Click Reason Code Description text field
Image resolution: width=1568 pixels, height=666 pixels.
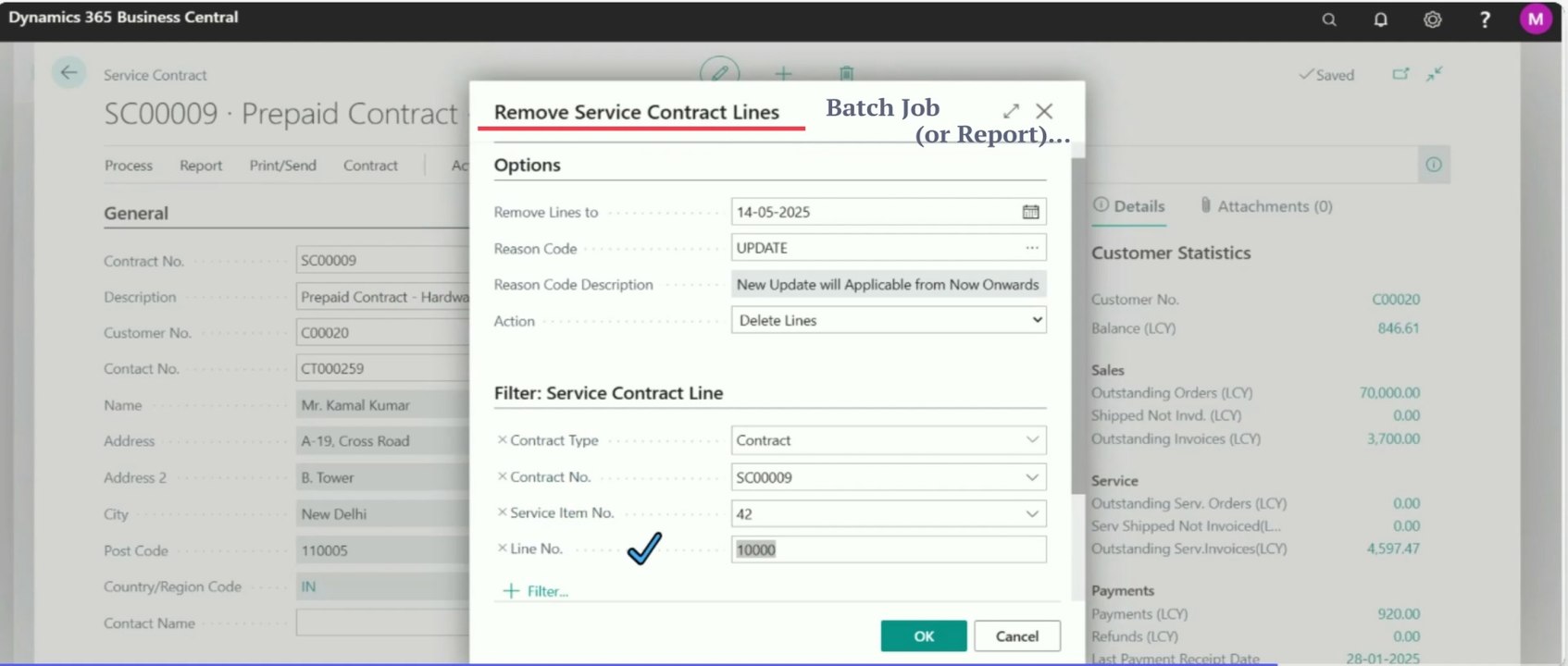(889, 284)
